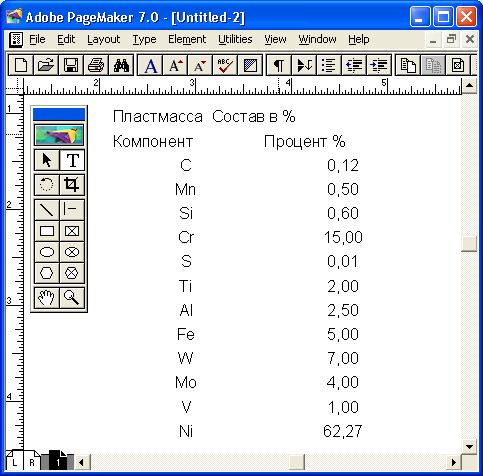Save the publication with the floppy disk icon

71,65
